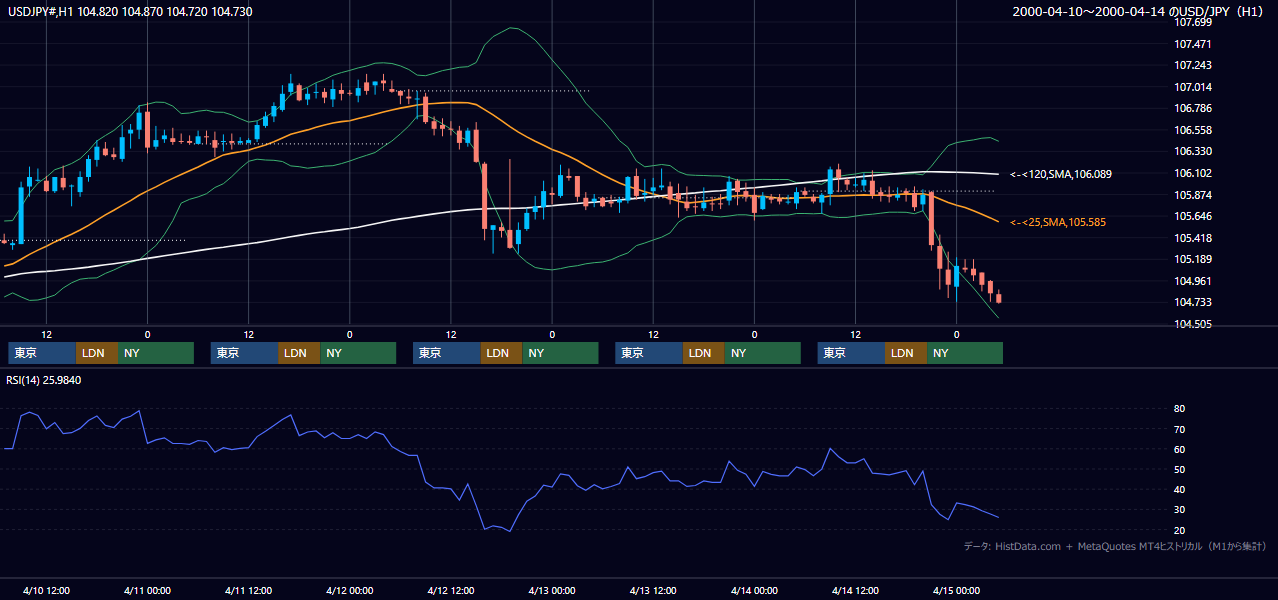Image resolution: width=1278 pixels, height=600 pixels.
Task: Select the fourth LDN session block
Action: pos(703,353)
